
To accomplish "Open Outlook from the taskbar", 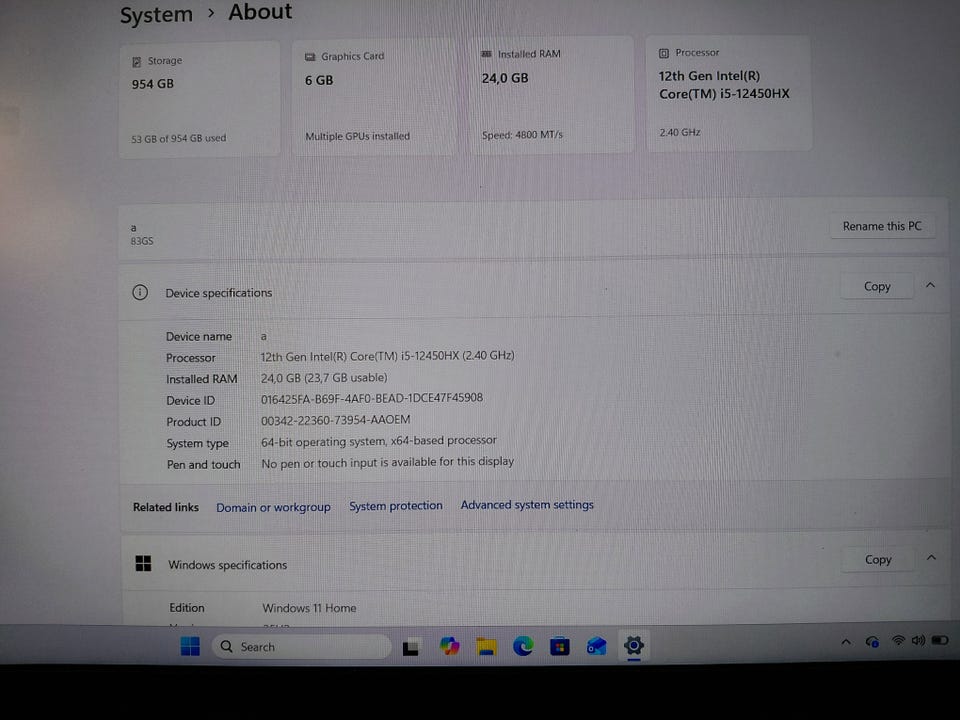I will pyautogui.click(x=596, y=646).
